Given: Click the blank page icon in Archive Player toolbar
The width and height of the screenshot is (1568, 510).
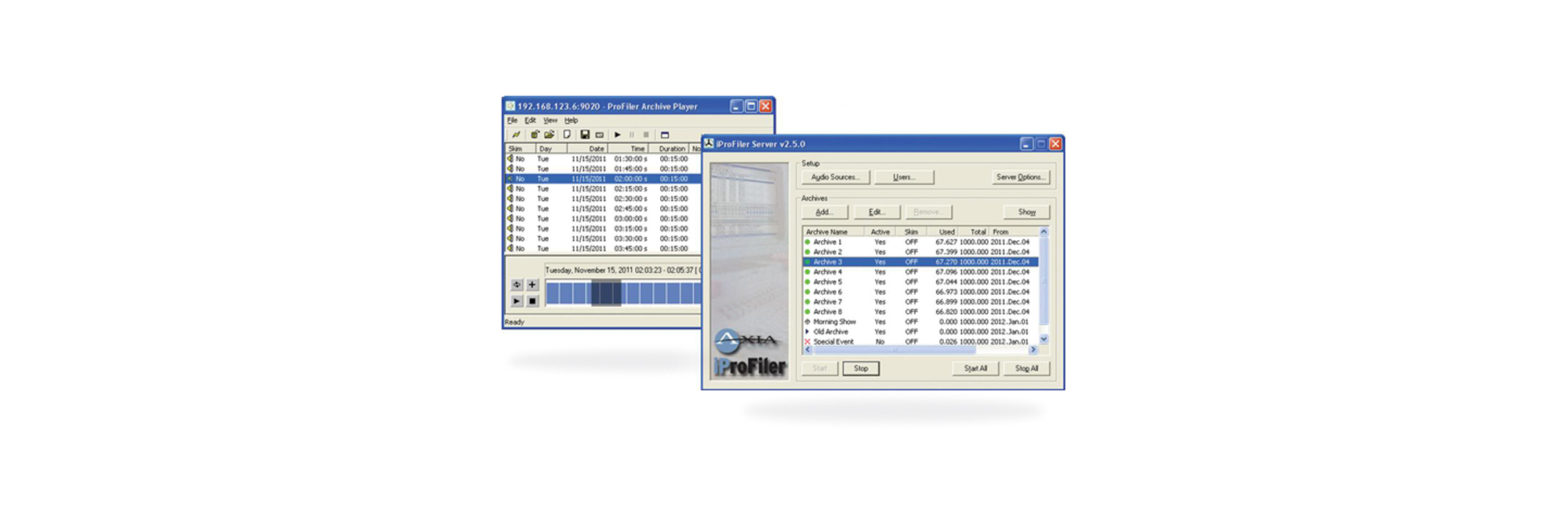Looking at the screenshot, I should pos(566,135).
